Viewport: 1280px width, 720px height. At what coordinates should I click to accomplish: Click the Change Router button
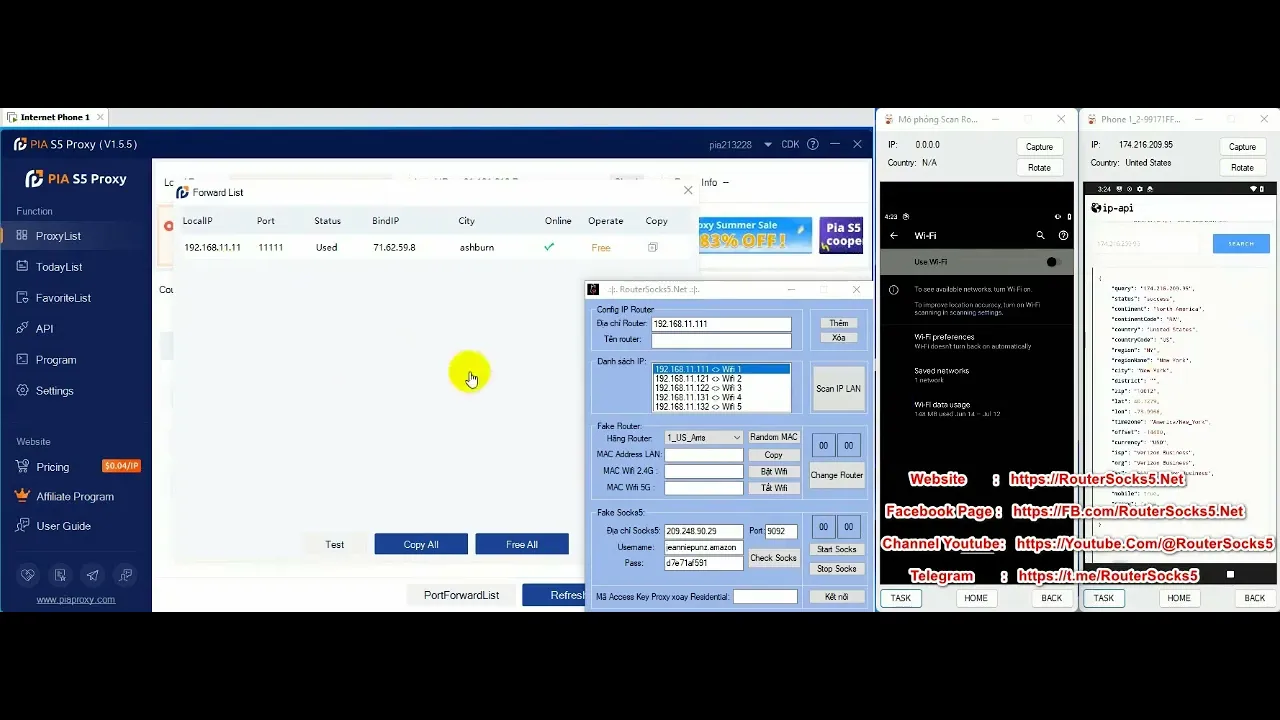(837, 475)
